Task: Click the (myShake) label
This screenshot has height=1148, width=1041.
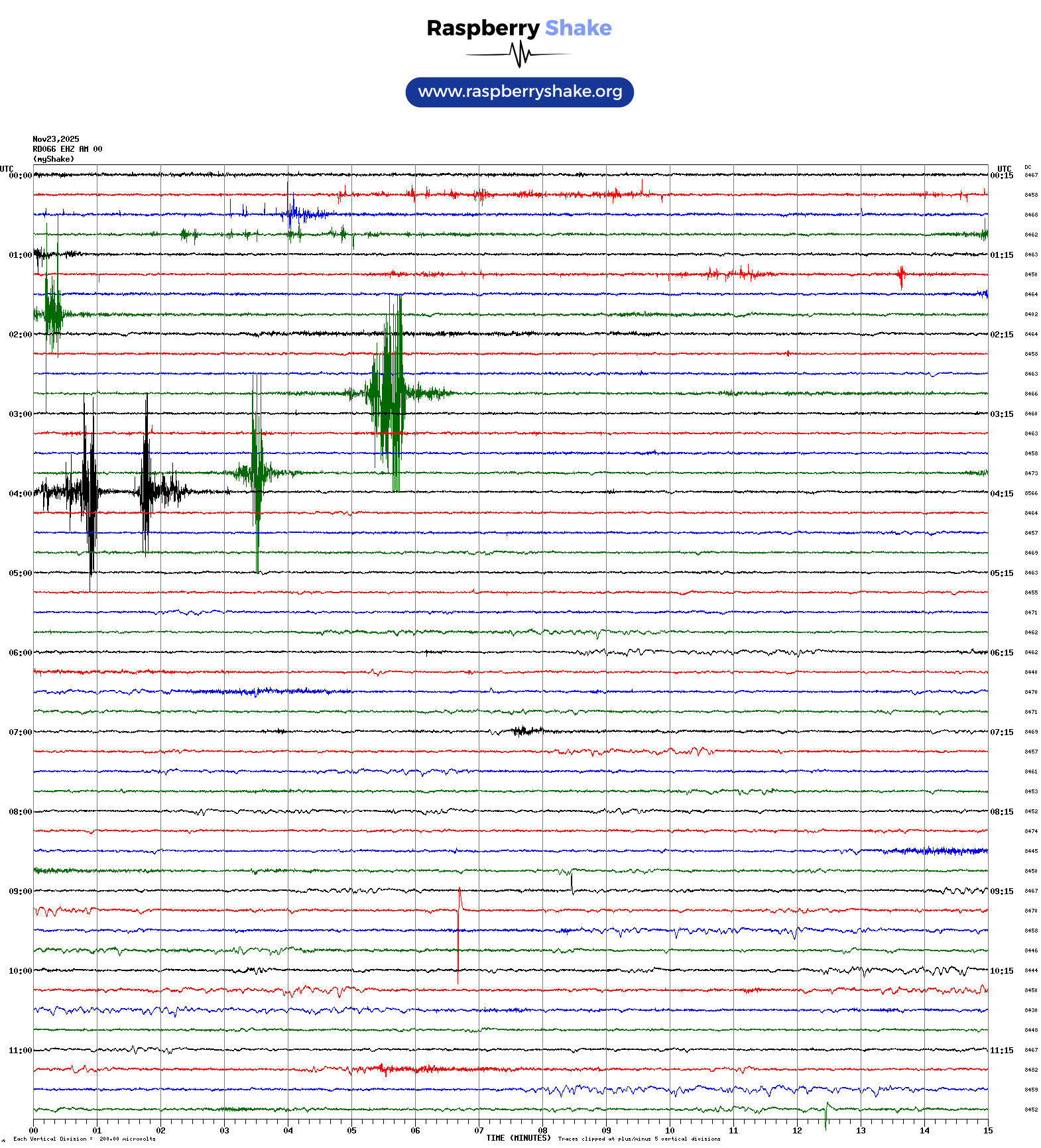Action: click(54, 159)
